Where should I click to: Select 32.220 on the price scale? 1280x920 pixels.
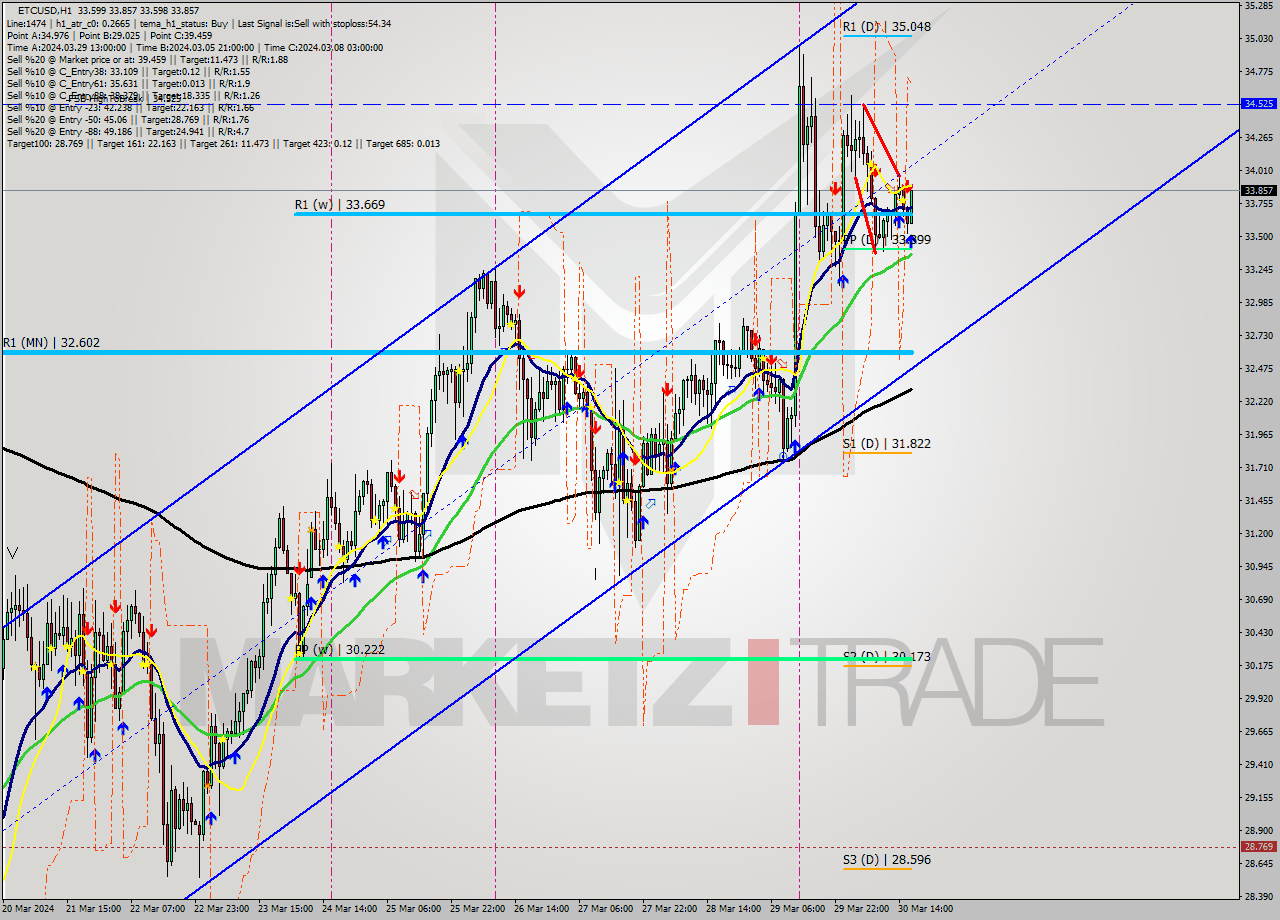1258,402
